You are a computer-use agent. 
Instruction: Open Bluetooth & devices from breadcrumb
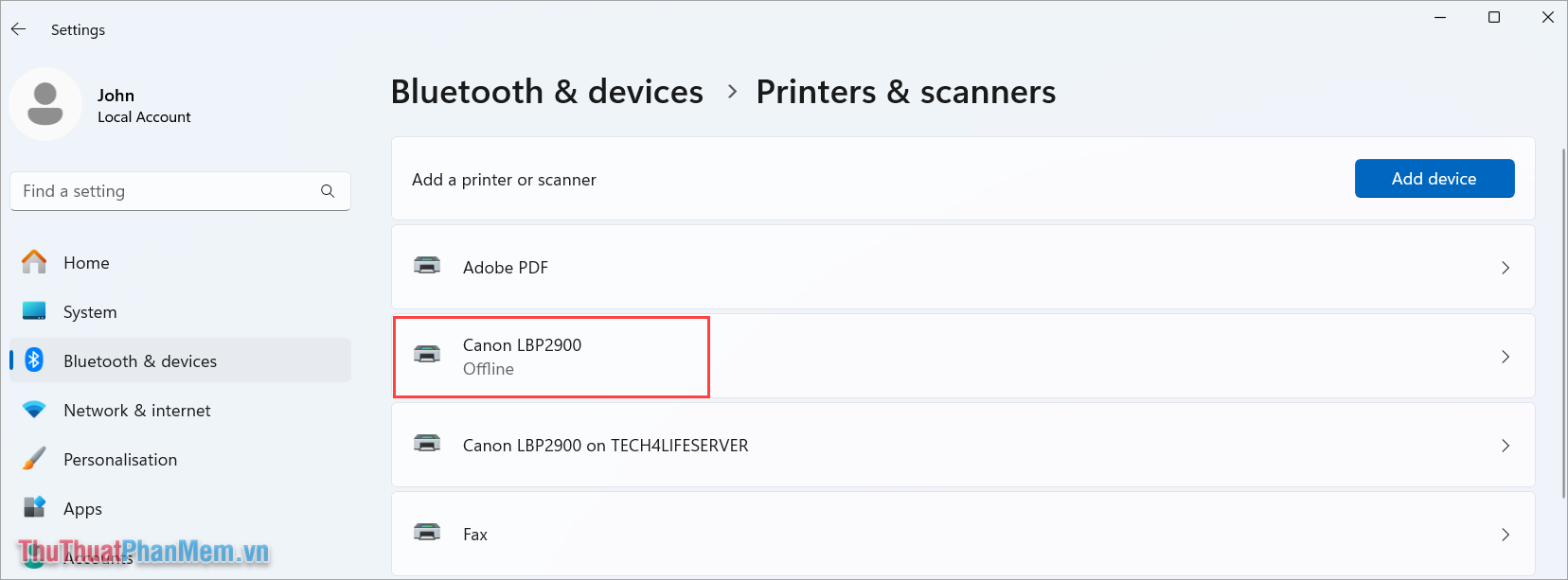[546, 91]
